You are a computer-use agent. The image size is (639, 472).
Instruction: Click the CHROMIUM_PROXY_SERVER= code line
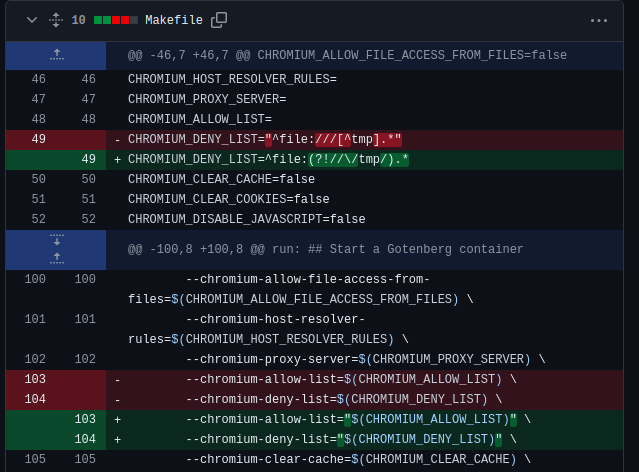coord(207,99)
